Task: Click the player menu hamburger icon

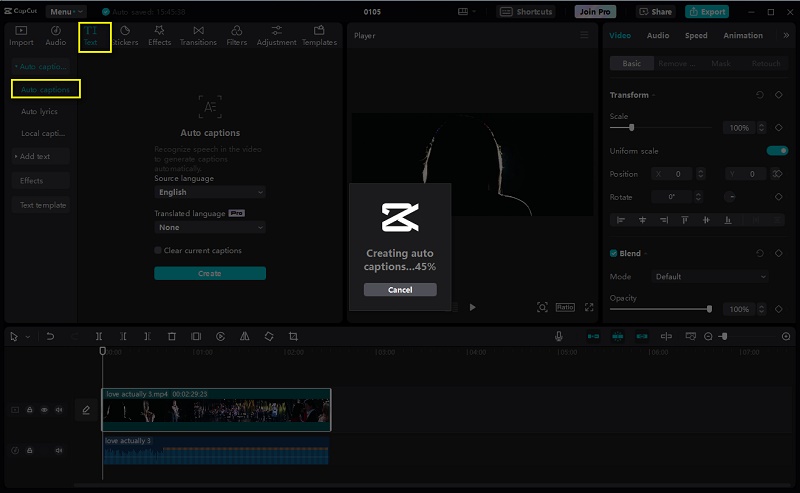Action: click(584, 35)
